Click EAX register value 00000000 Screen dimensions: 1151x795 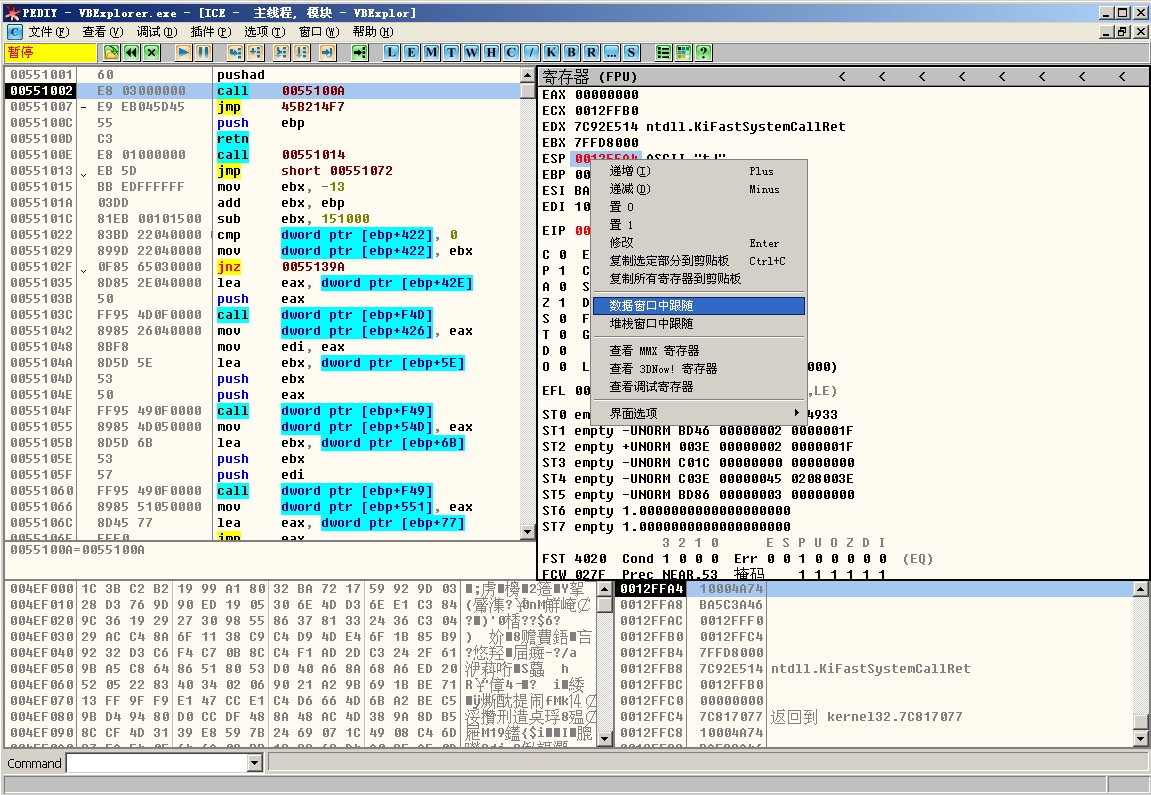606,95
